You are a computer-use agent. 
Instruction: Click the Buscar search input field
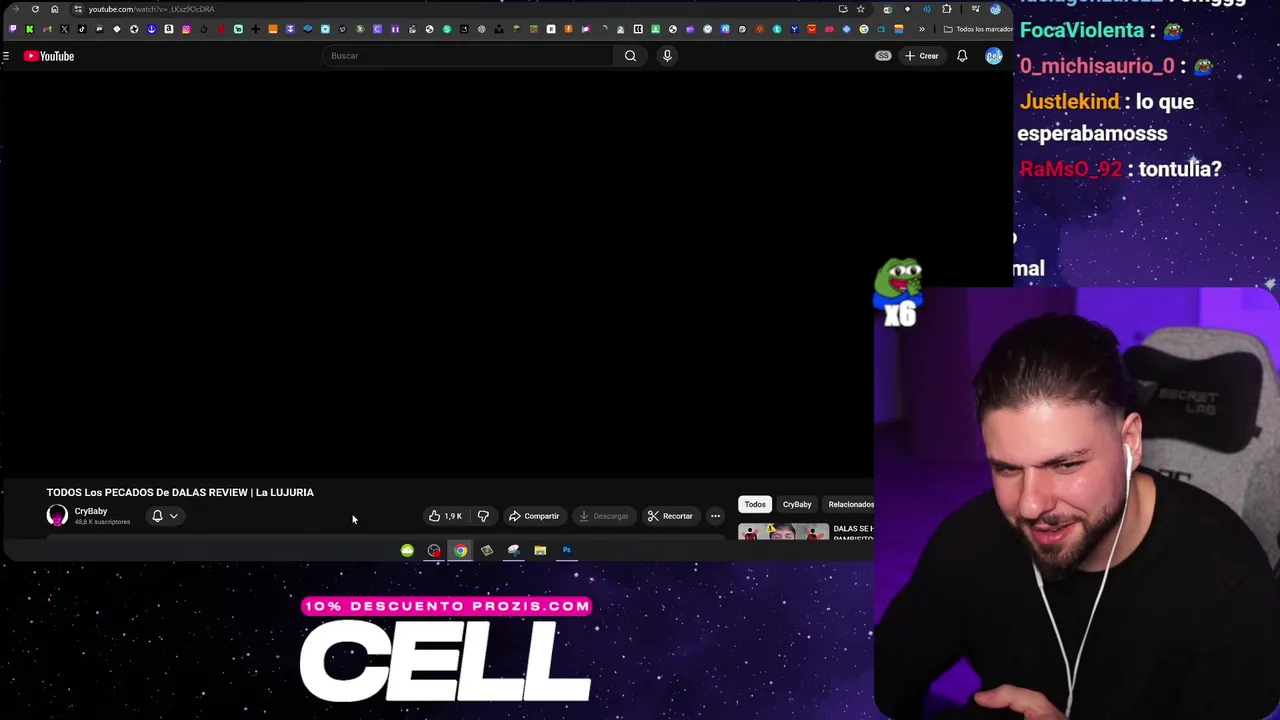[x=470, y=56]
